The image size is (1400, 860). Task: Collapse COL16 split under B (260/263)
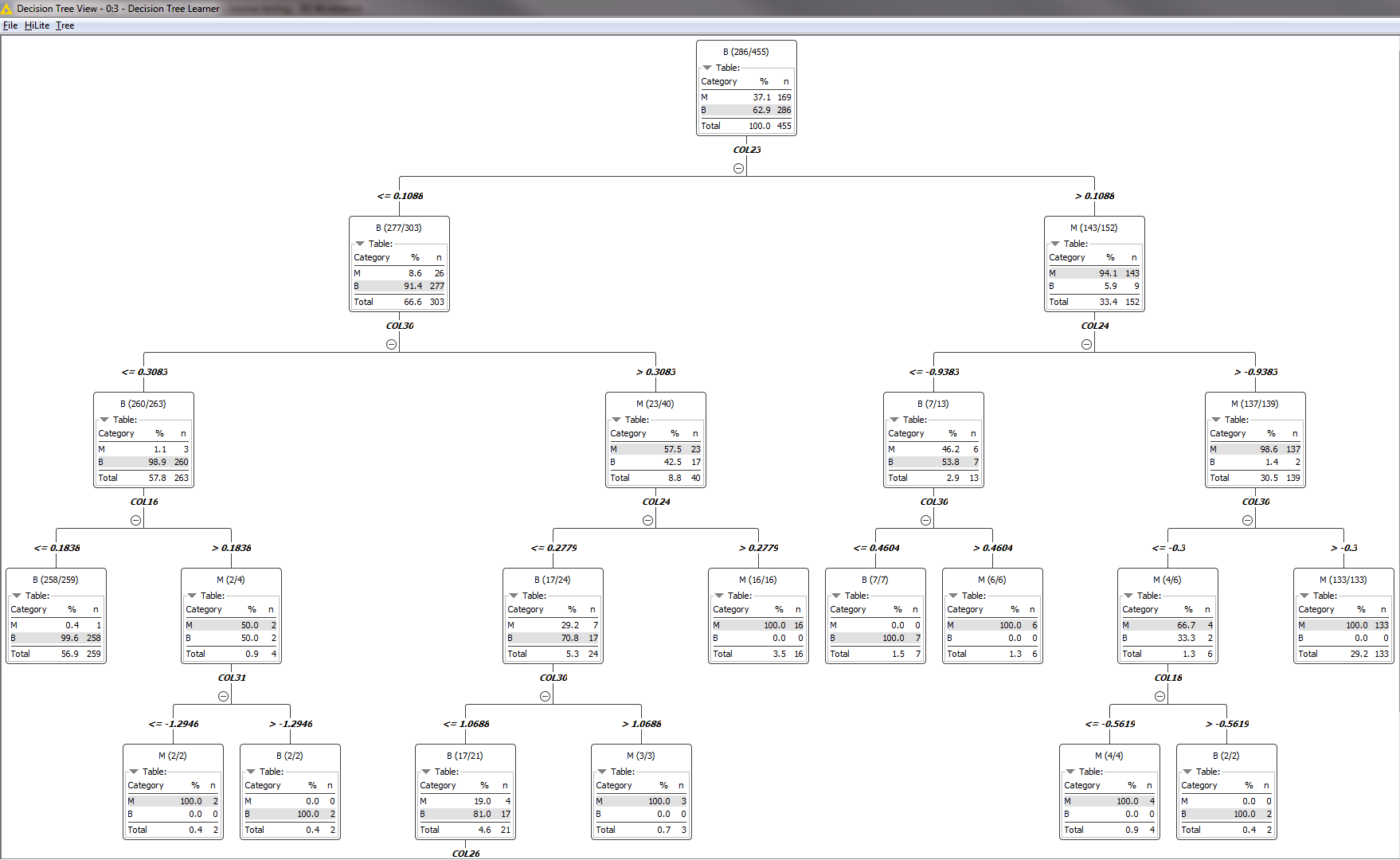pyautogui.click(x=135, y=520)
